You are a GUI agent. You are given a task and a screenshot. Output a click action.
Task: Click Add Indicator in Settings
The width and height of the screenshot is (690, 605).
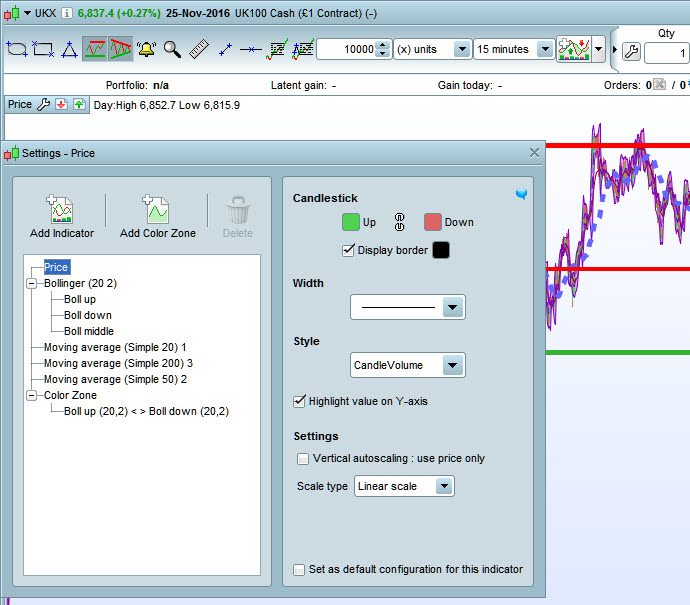62,217
